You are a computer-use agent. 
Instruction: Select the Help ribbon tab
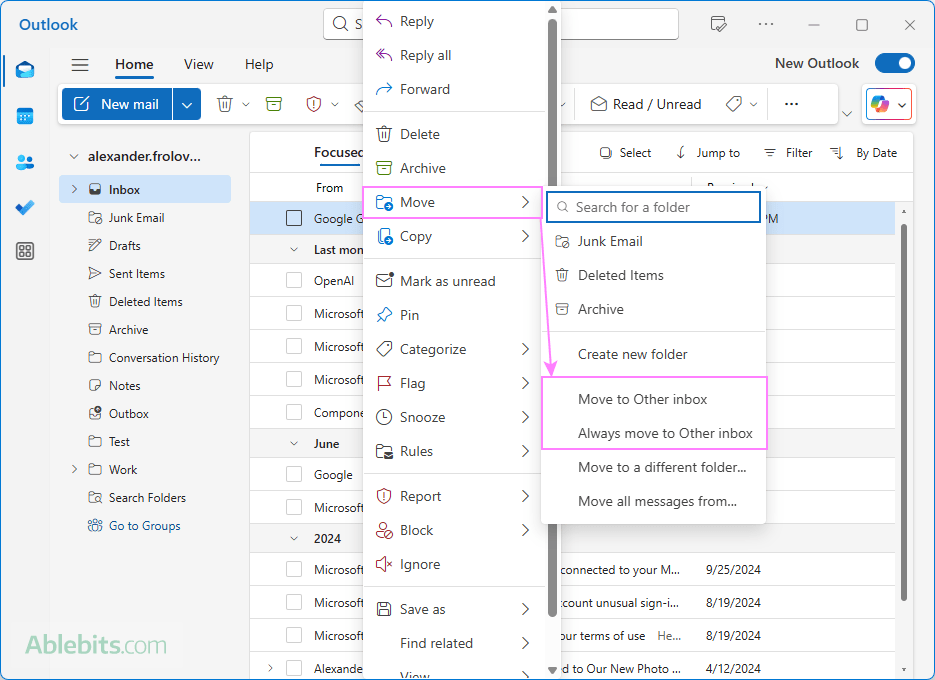259,64
